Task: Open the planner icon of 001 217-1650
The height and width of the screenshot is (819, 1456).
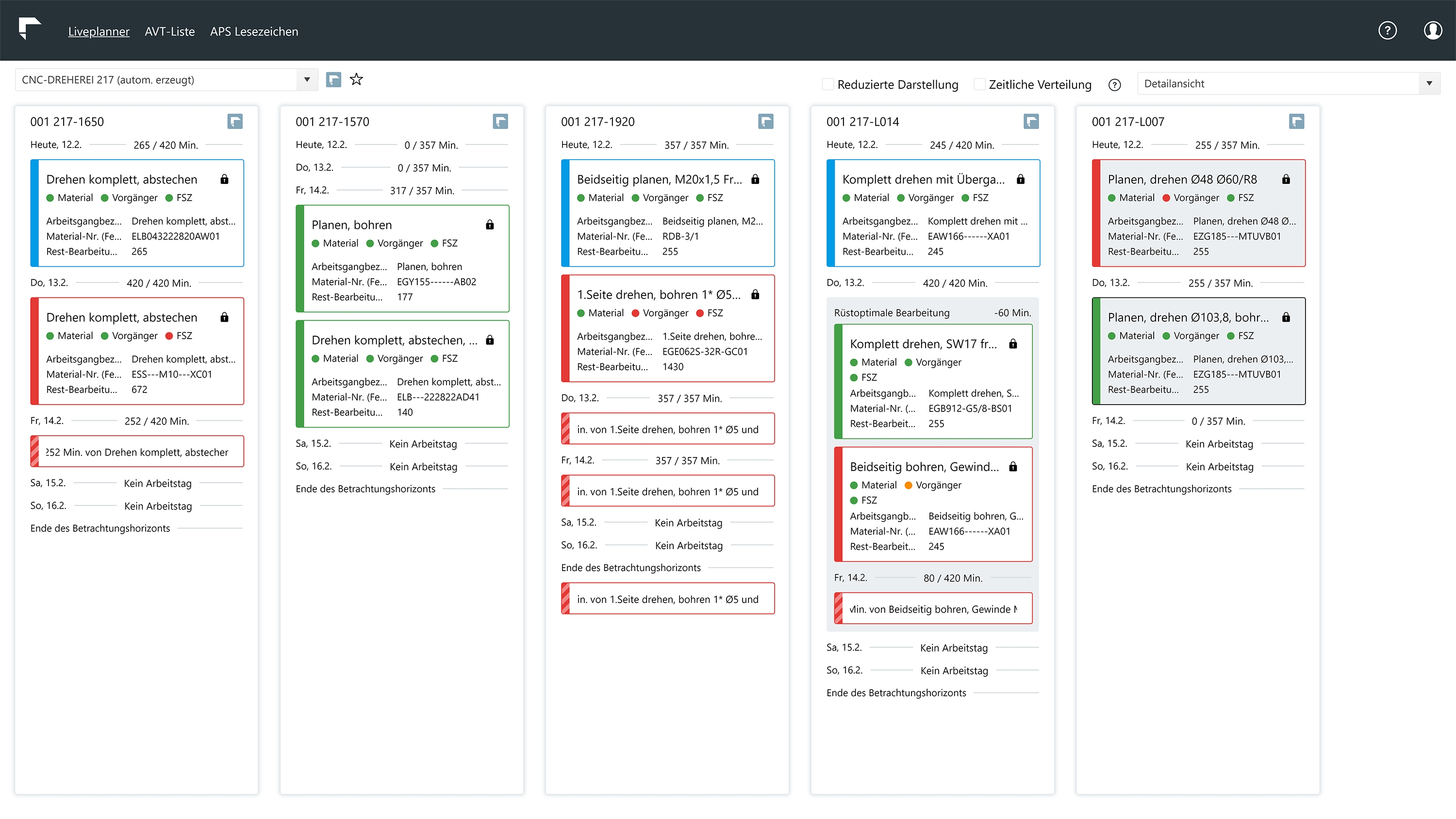Action: click(235, 121)
